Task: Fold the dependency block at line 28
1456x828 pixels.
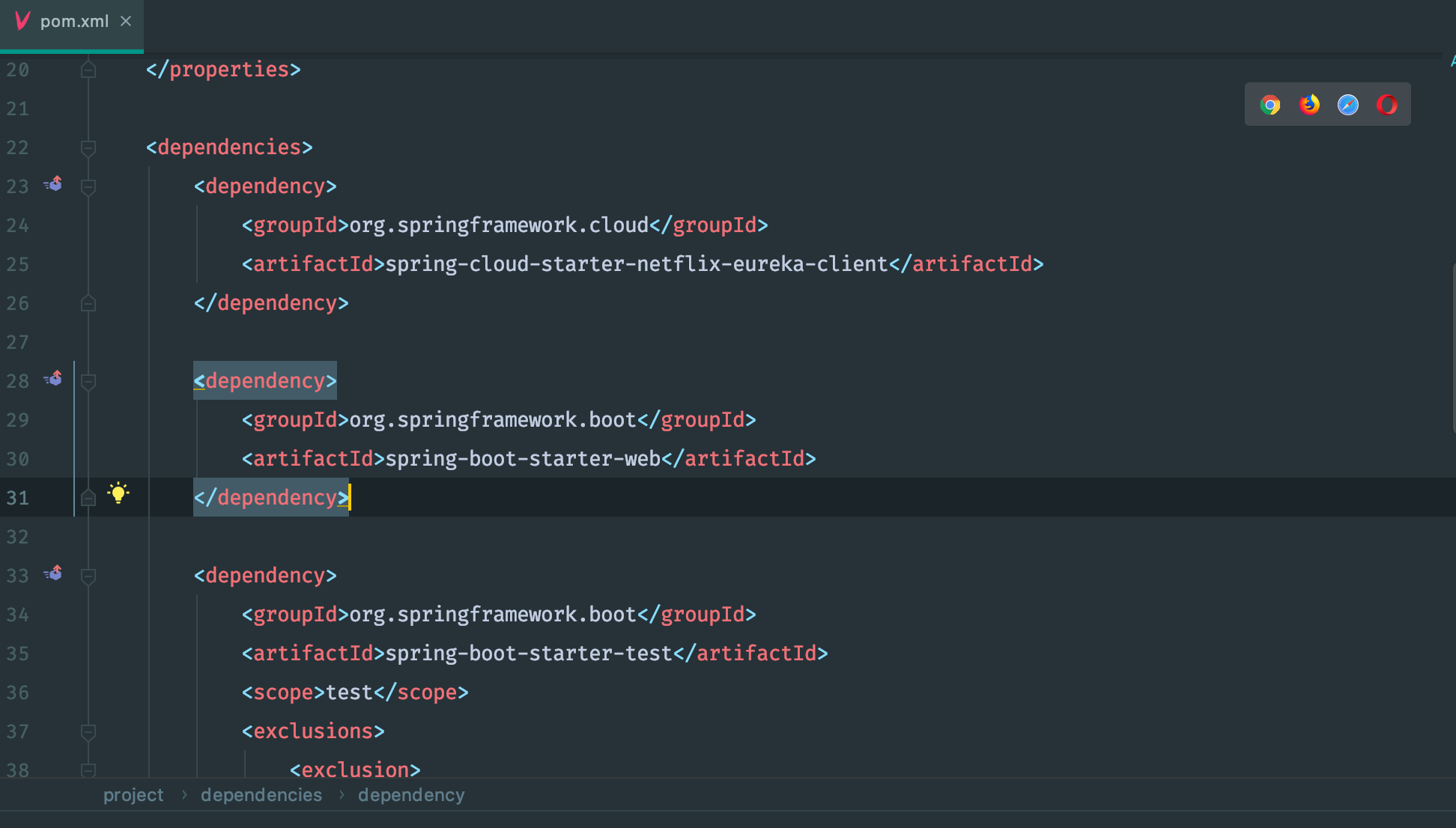Action: pyautogui.click(x=88, y=382)
